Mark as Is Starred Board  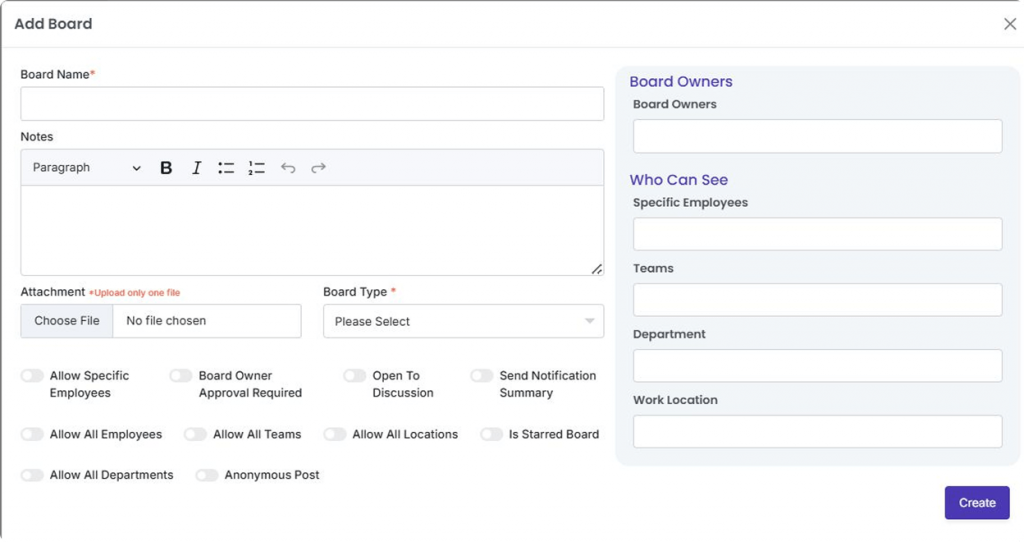(491, 435)
